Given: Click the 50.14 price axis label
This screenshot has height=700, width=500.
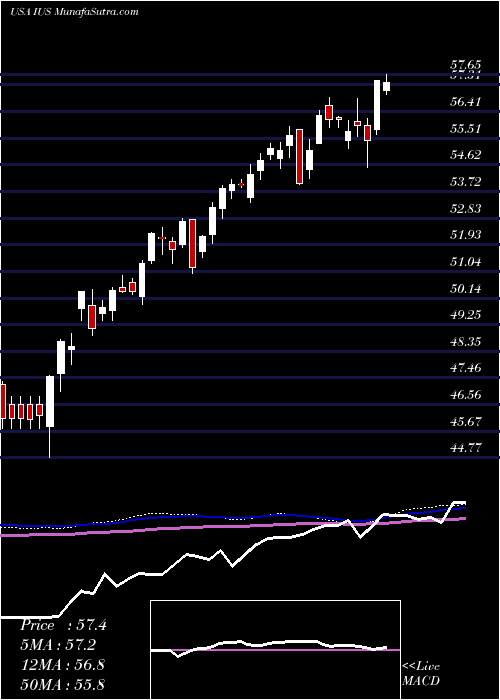Looking at the screenshot, I should 466,289.
